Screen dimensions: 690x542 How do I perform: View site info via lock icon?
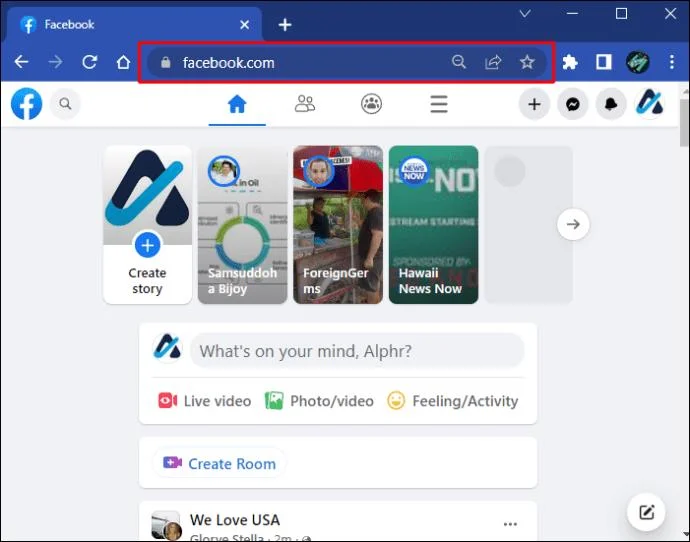click(x=165, y=62)
